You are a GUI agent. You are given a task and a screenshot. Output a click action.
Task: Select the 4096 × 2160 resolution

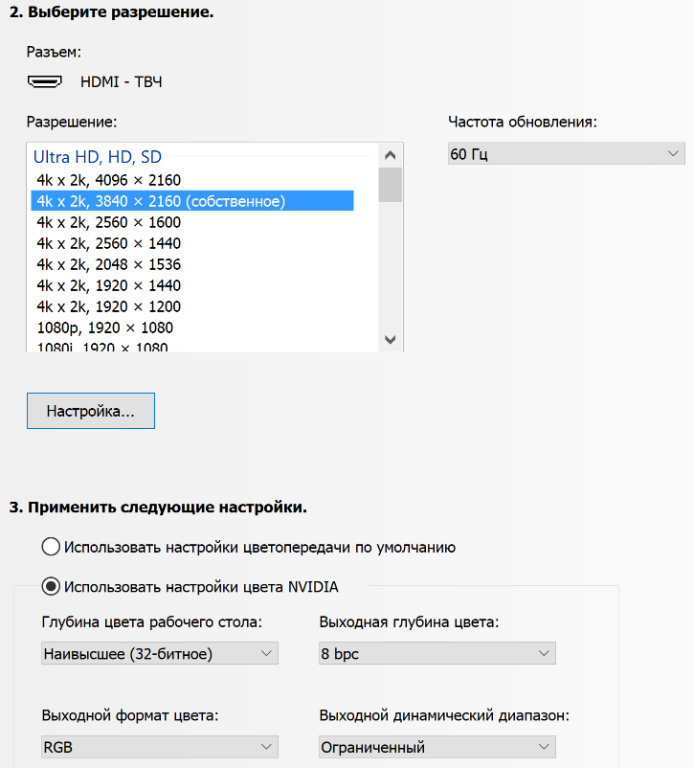(109, 180)
